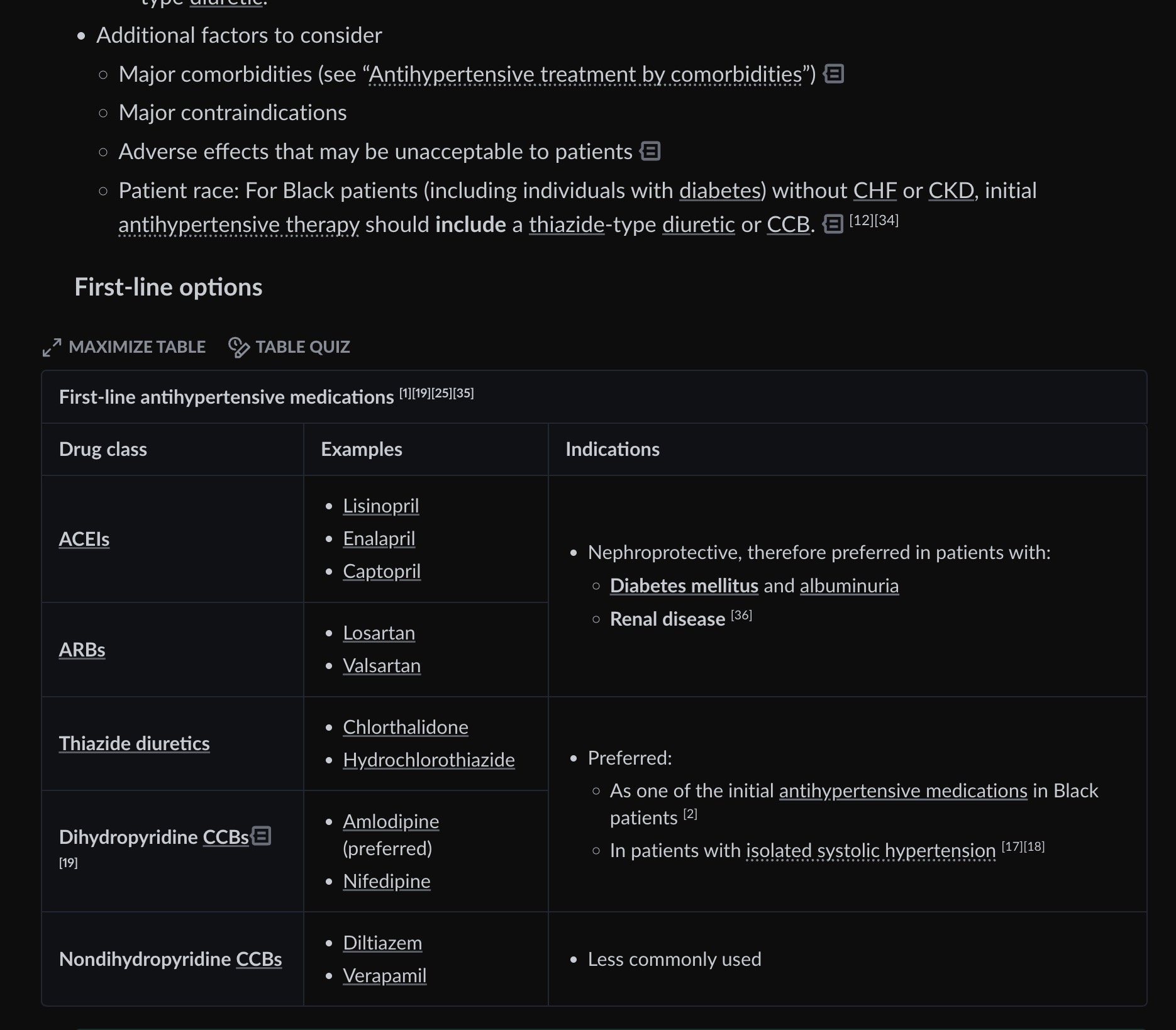
Task: Click the Chlorthalidone link
Action: 405,728
